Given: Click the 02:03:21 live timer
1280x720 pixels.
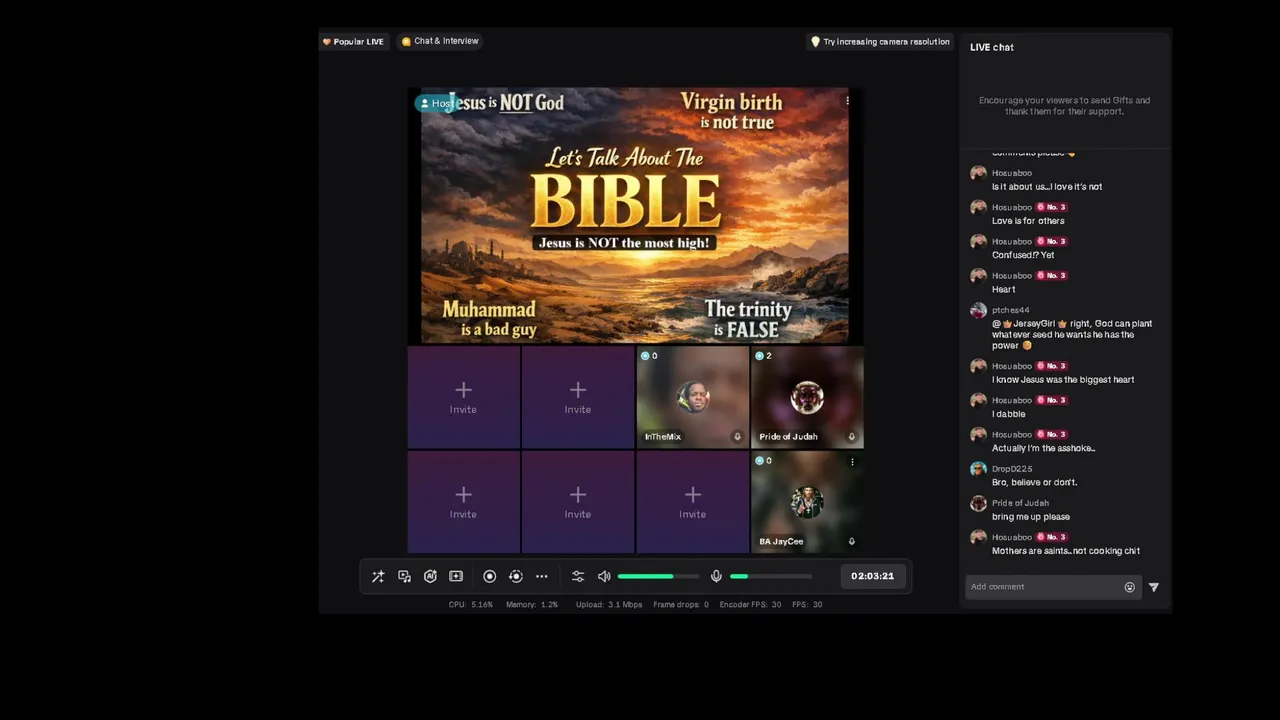Looking at the screenshot, I should tap(872, 576).
